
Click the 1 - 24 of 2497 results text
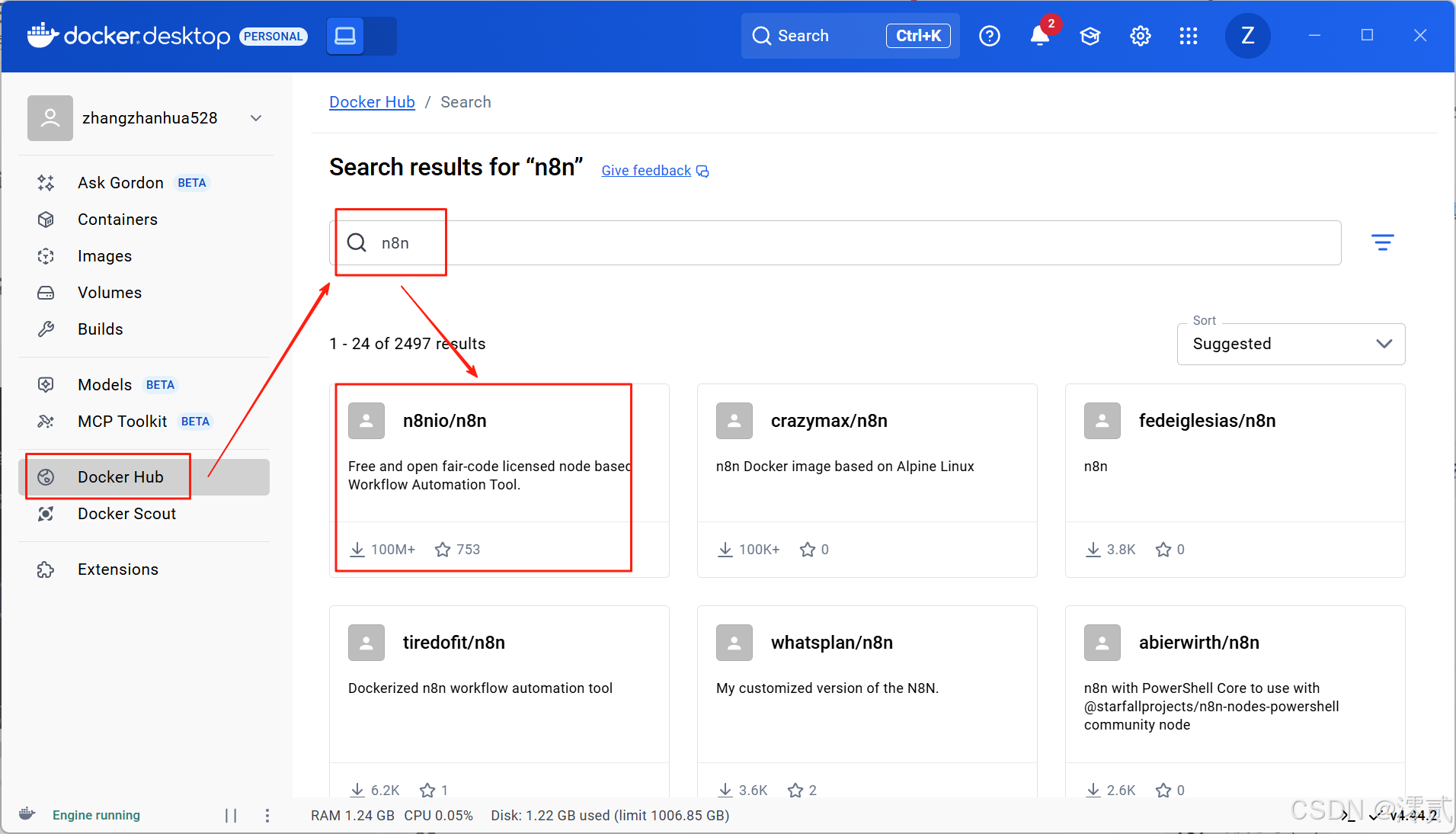click(x=408, y=344)
